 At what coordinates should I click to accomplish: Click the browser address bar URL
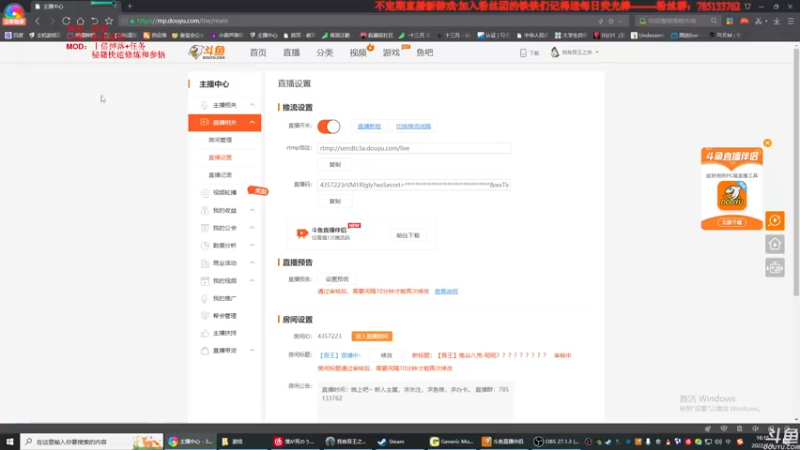click(182, 21)
